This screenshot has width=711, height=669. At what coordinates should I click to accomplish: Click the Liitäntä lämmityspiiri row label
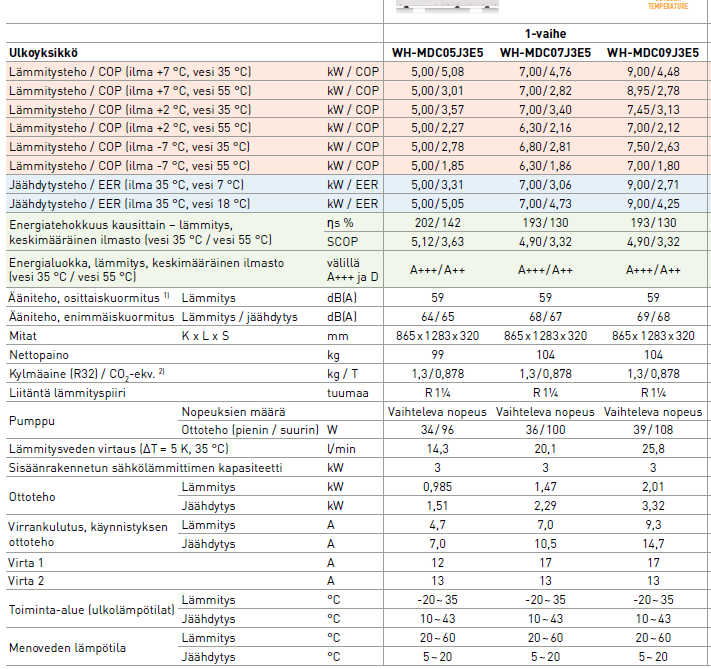pos(68,393)
